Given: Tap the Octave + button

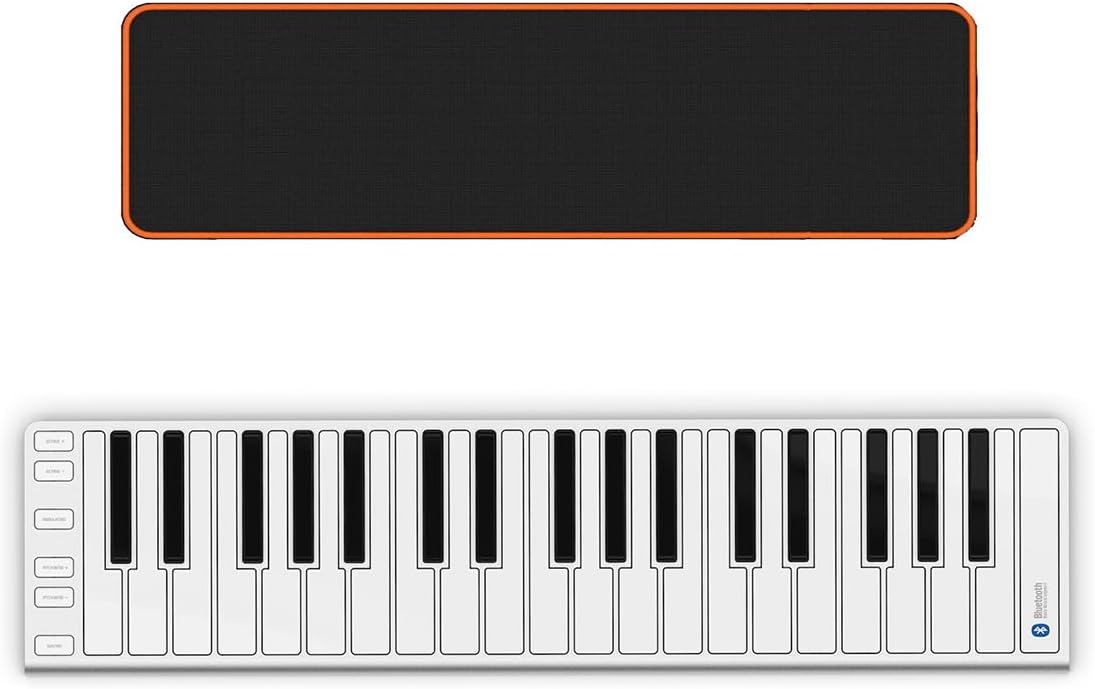Looking at the screenshot, I should pos(54,441).
